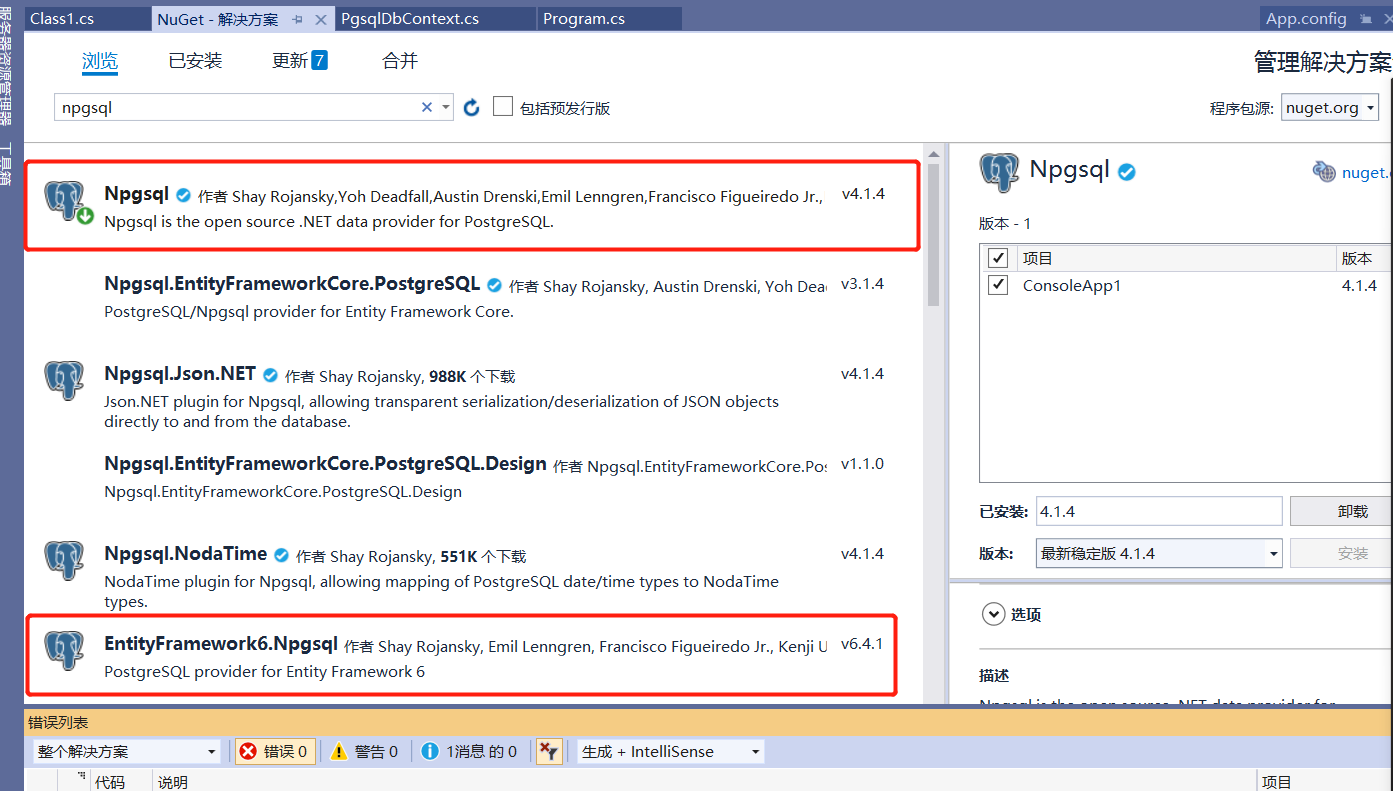Uncheck the ConsoleApp1 project checkbox
The width and height of the screenshot is (1393, 791).
coord(997,285)
